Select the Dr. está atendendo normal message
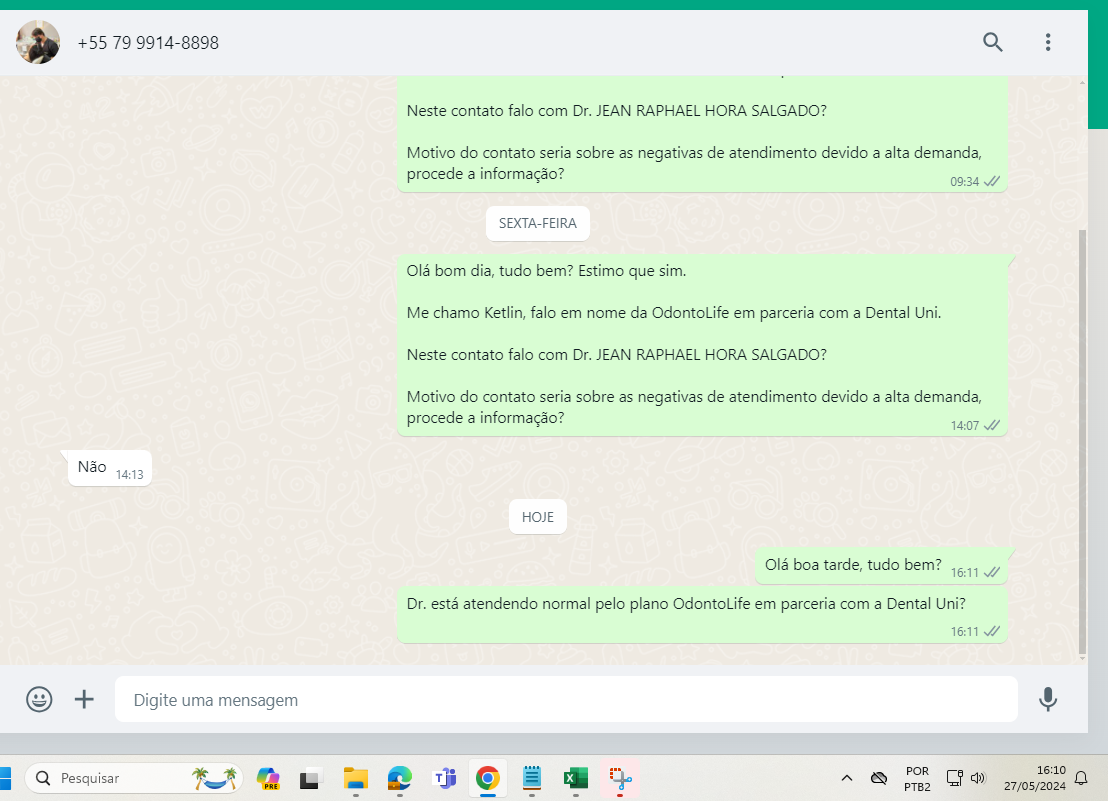1108x801 pixels. tap(702, 615)
